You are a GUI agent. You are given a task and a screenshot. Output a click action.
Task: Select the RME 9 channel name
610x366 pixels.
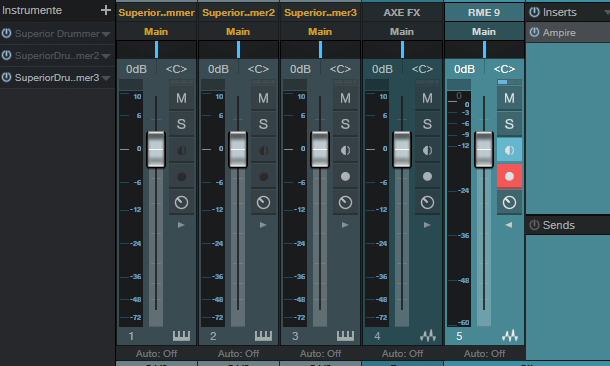484,12
